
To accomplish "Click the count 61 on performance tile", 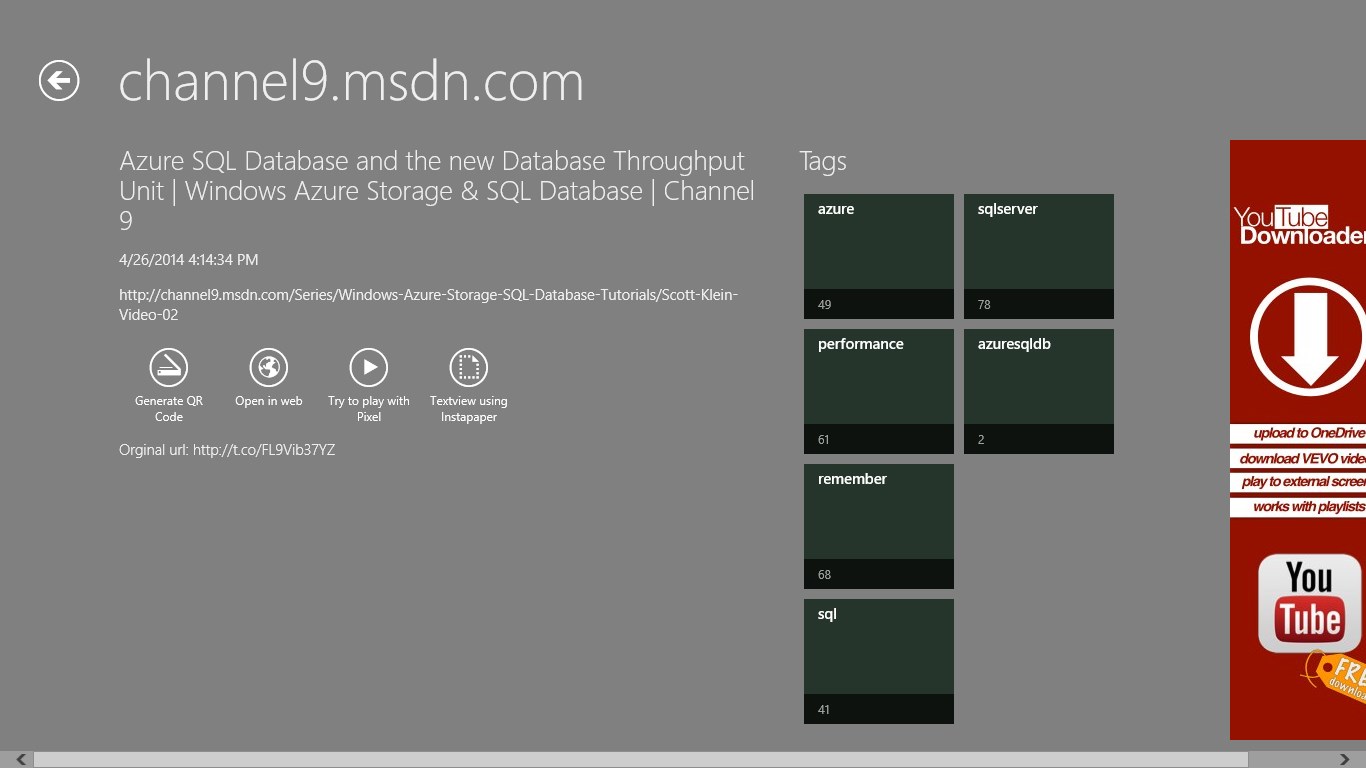I will (x=824, y=440).
